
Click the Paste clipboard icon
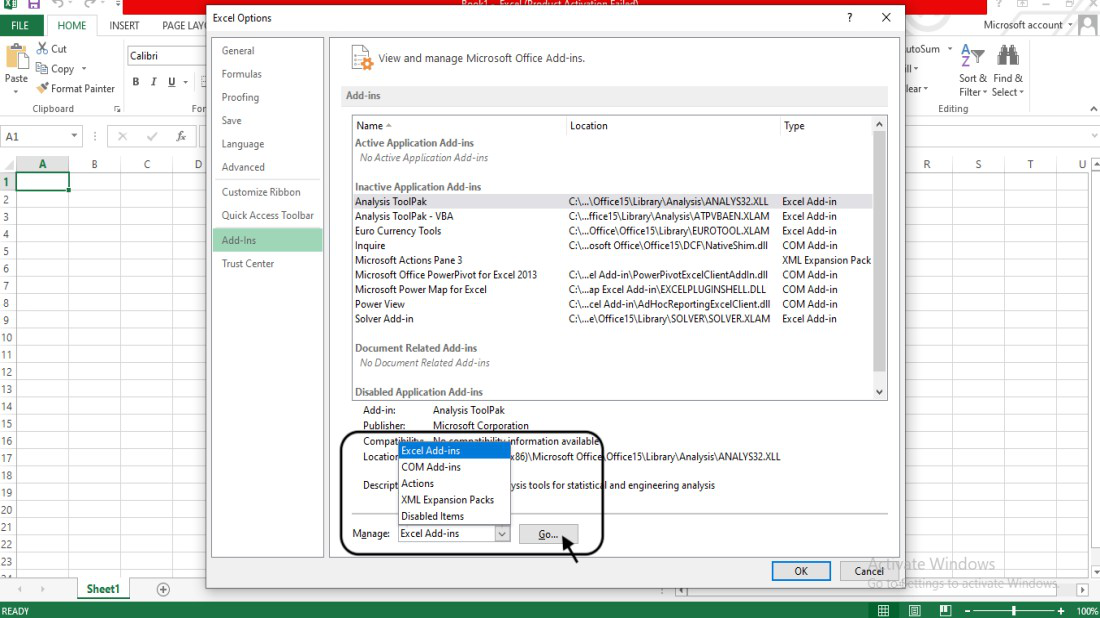pyautogui.click(x=16, y=56)
